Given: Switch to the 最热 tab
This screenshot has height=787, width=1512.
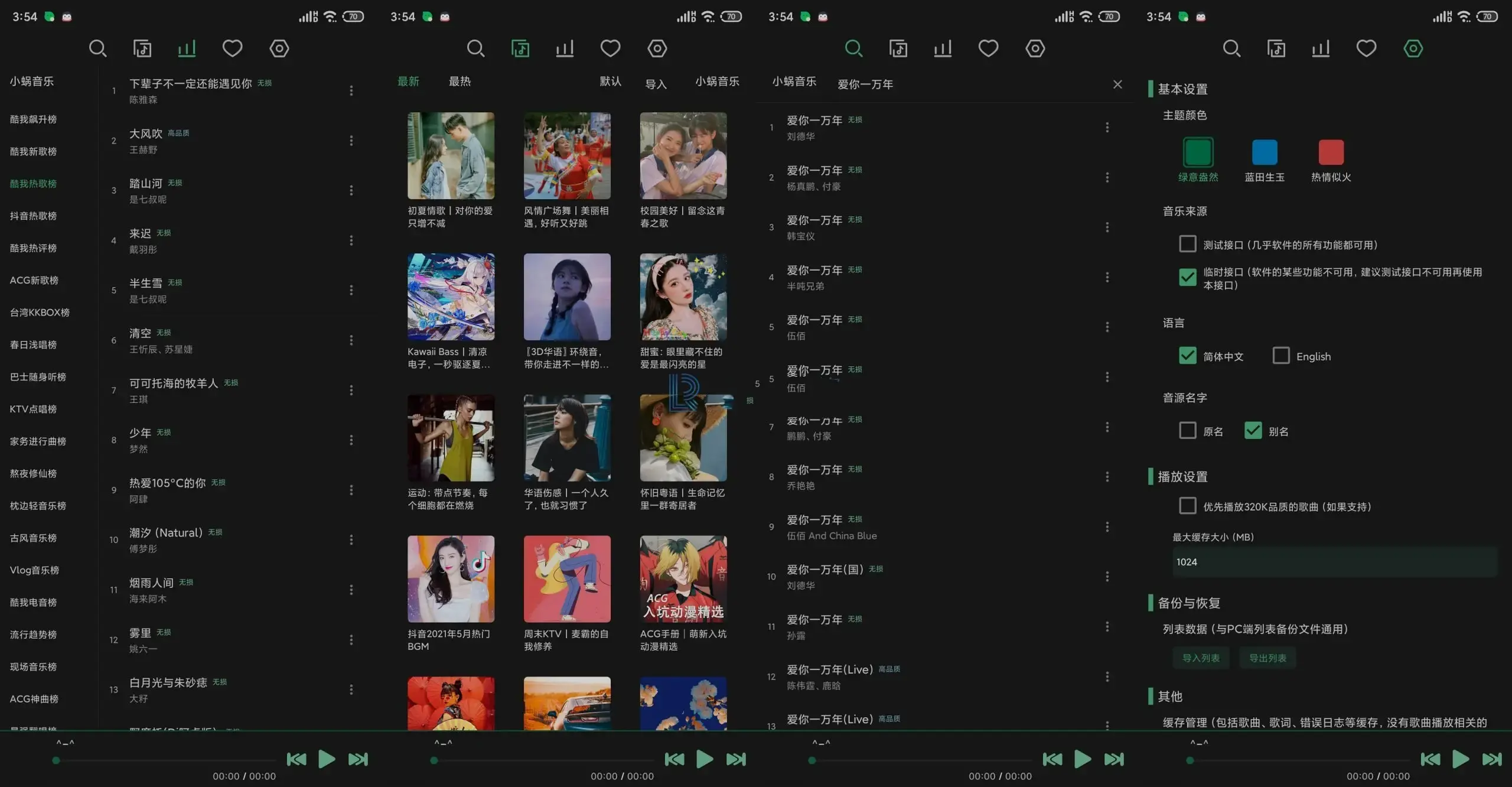Looking at the screenshot, I should point(459,82).
